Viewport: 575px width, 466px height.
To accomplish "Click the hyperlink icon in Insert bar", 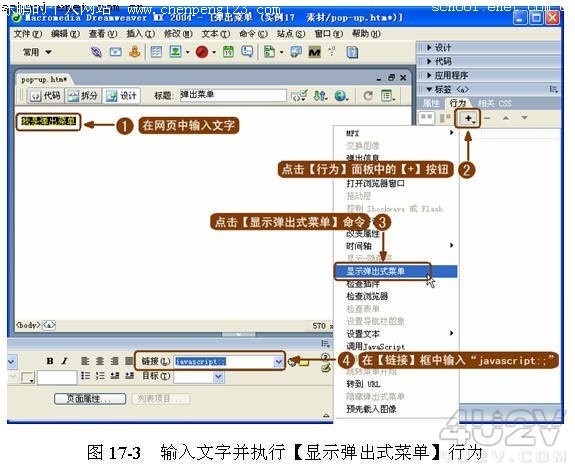I will tap(96, 52).
